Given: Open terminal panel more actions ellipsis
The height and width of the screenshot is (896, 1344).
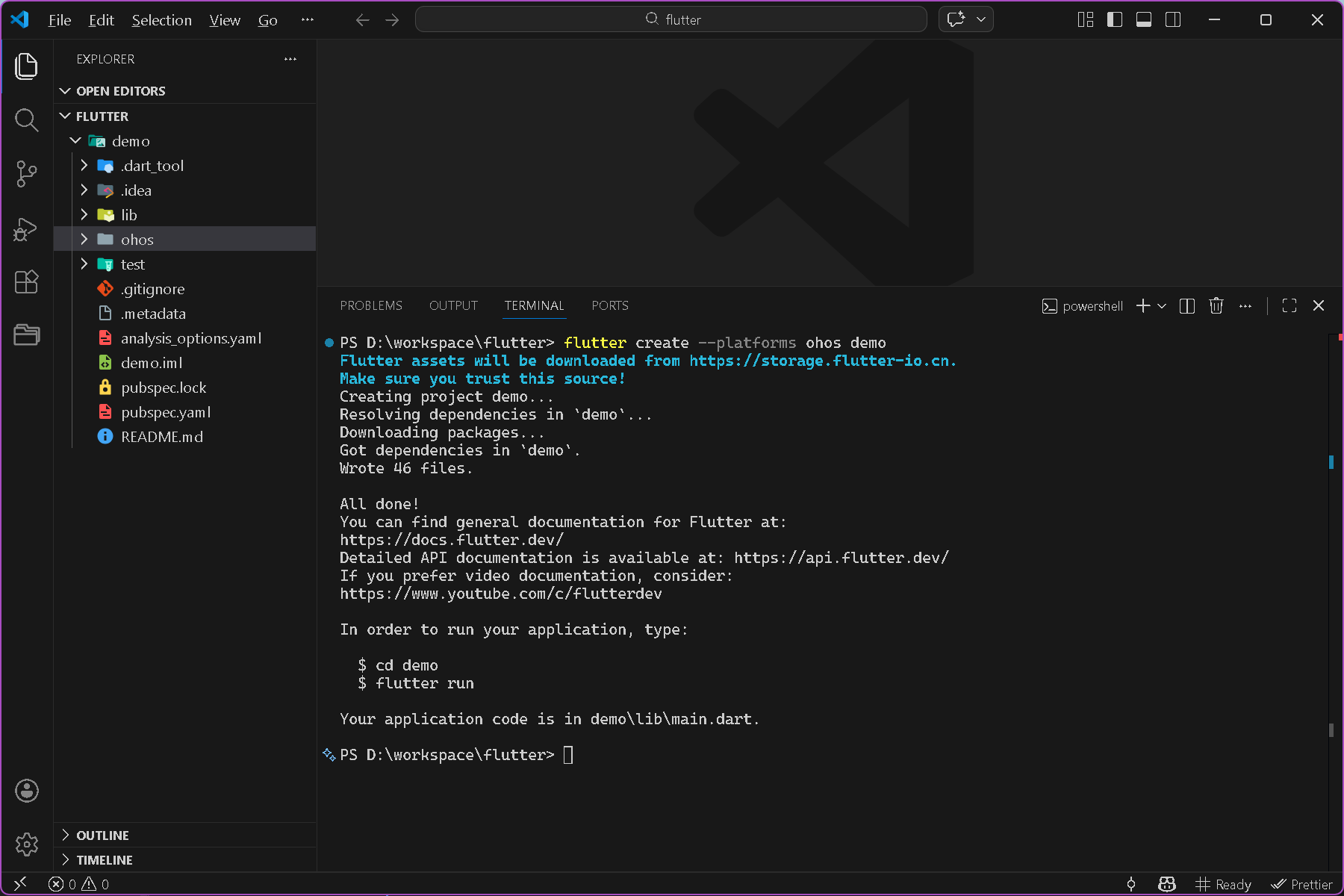Looking at the screenshot, I should [x=1245, y=305].
